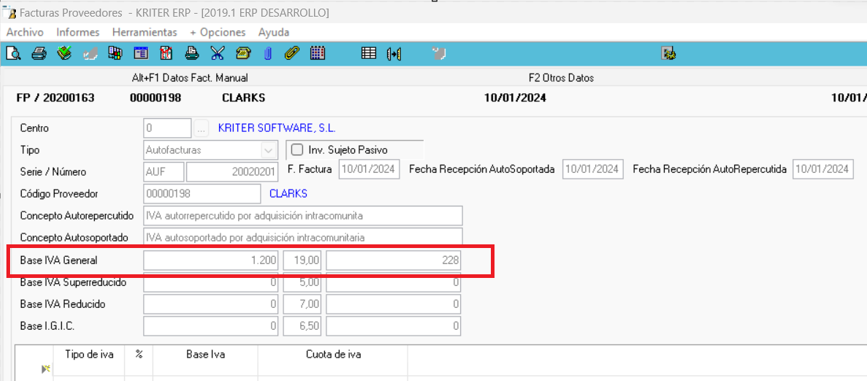Click the application icon in title bar
This screenshot has width=867, height=381.
9,13
